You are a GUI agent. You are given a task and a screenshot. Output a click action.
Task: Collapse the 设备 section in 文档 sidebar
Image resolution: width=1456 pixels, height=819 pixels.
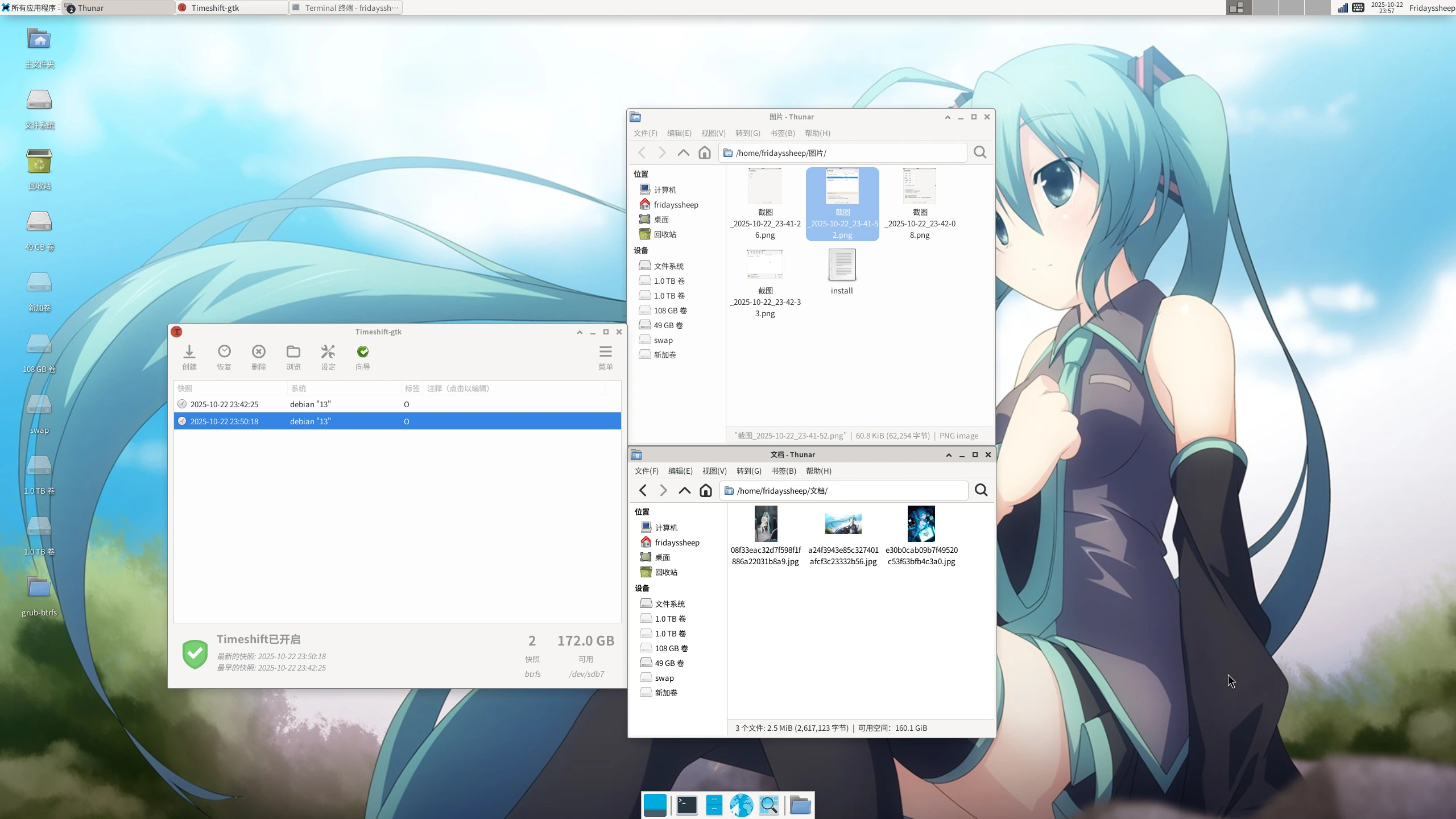643,588
